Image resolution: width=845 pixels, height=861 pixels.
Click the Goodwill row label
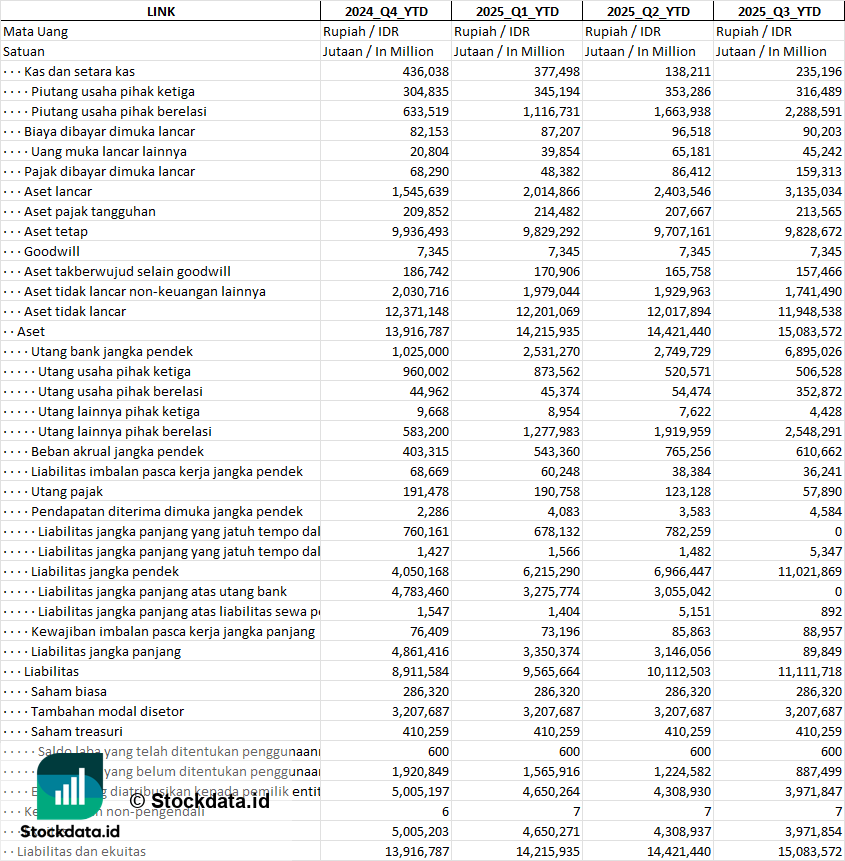[x=52, y=251]
